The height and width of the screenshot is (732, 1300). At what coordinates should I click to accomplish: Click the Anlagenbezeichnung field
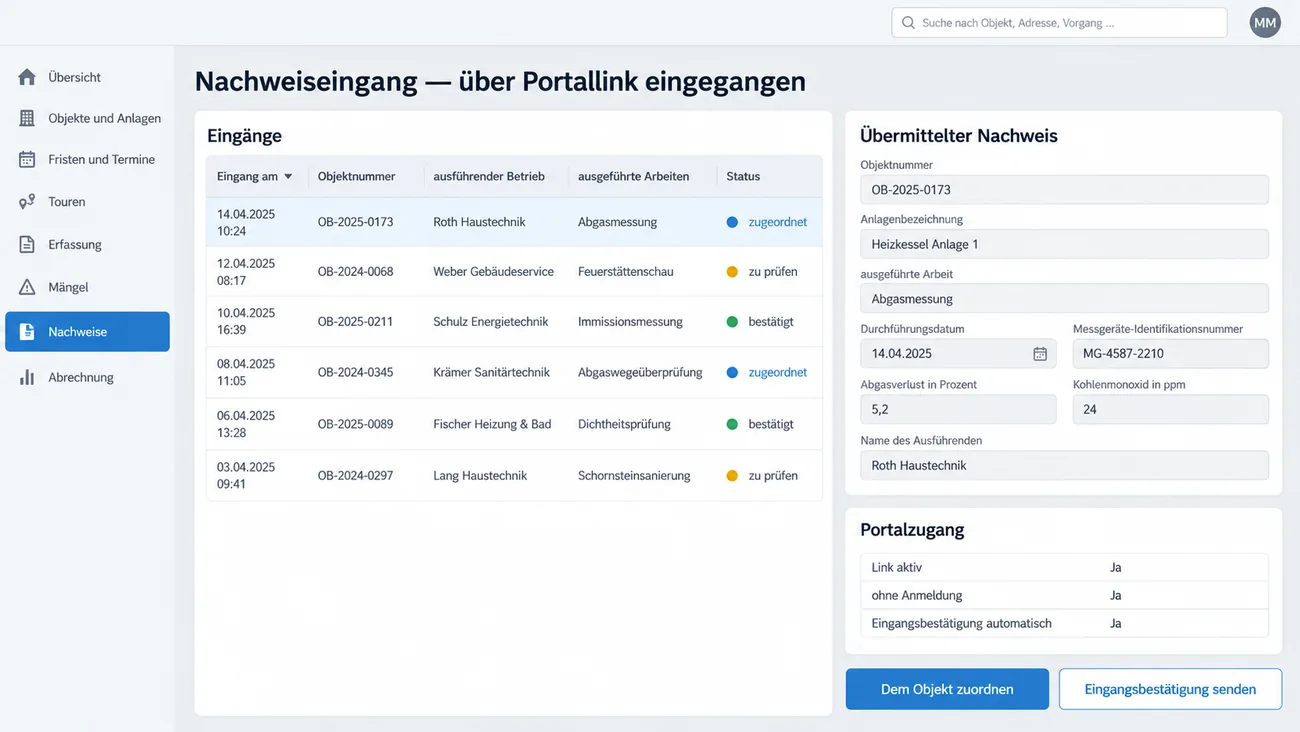click(x=1064, y=244)
